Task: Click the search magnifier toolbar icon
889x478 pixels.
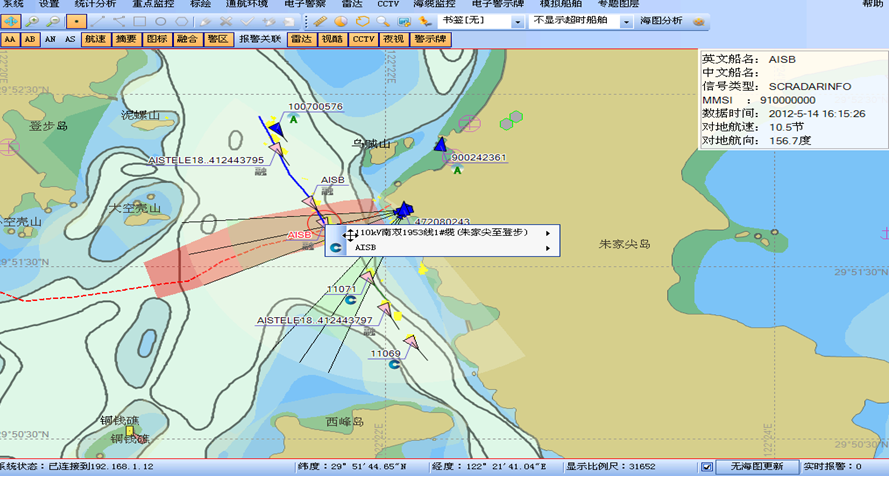Action: [x=383, y=21]
